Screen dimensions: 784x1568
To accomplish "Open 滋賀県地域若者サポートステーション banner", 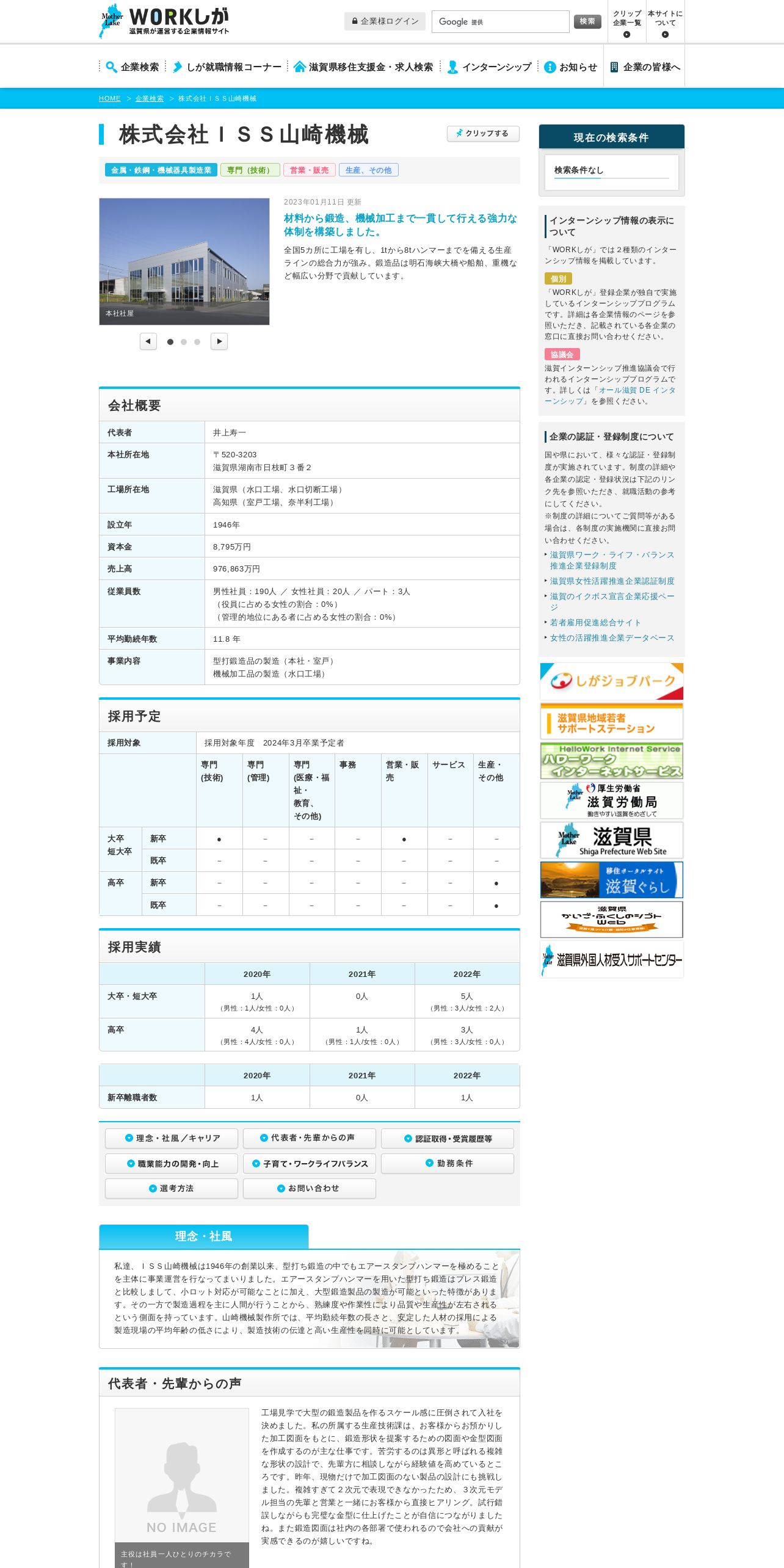I will click(612, 721).
